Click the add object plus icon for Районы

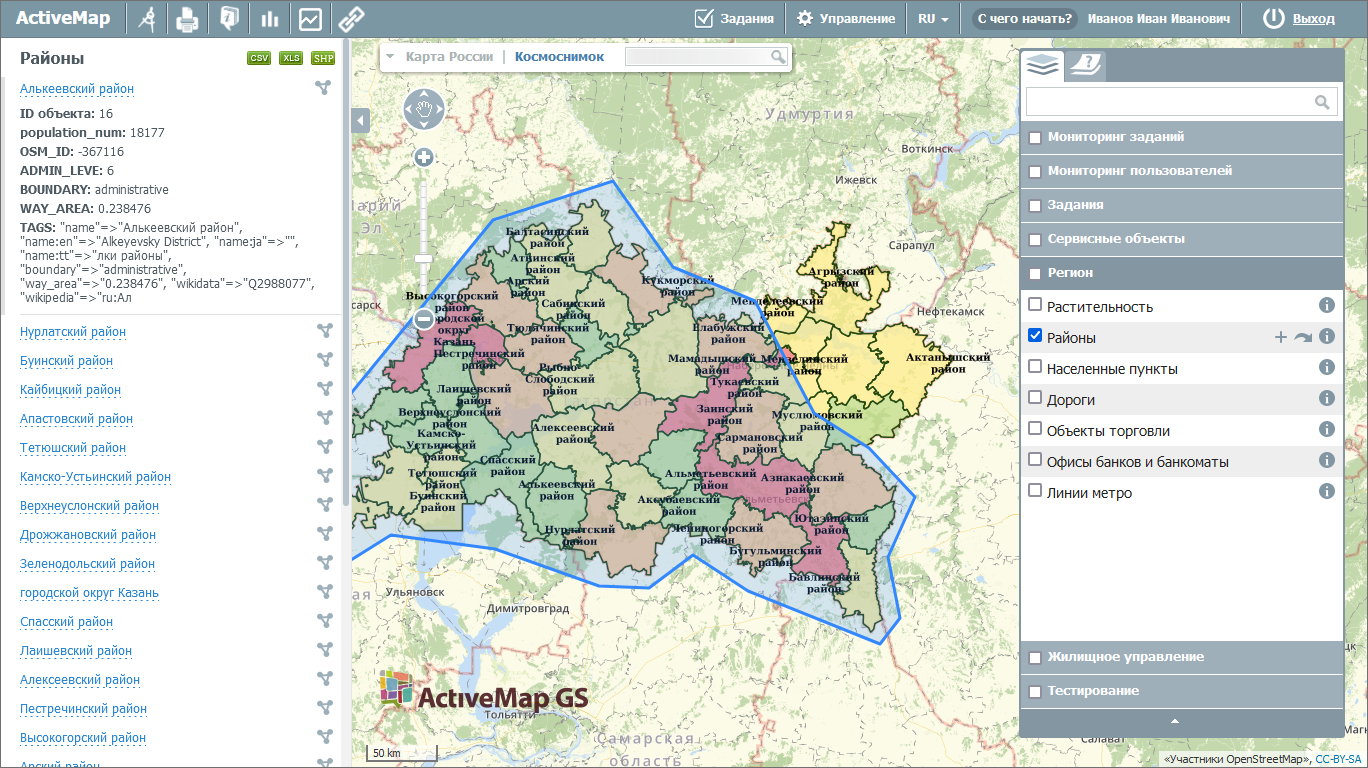tap(1280, 337)
